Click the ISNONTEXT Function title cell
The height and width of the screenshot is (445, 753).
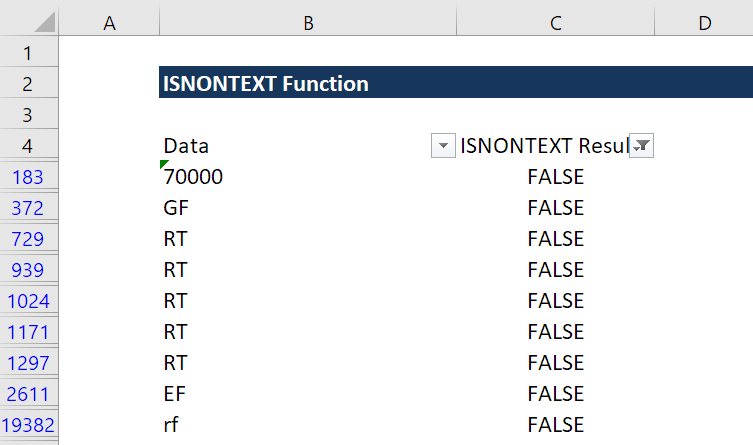click(266, 84)
